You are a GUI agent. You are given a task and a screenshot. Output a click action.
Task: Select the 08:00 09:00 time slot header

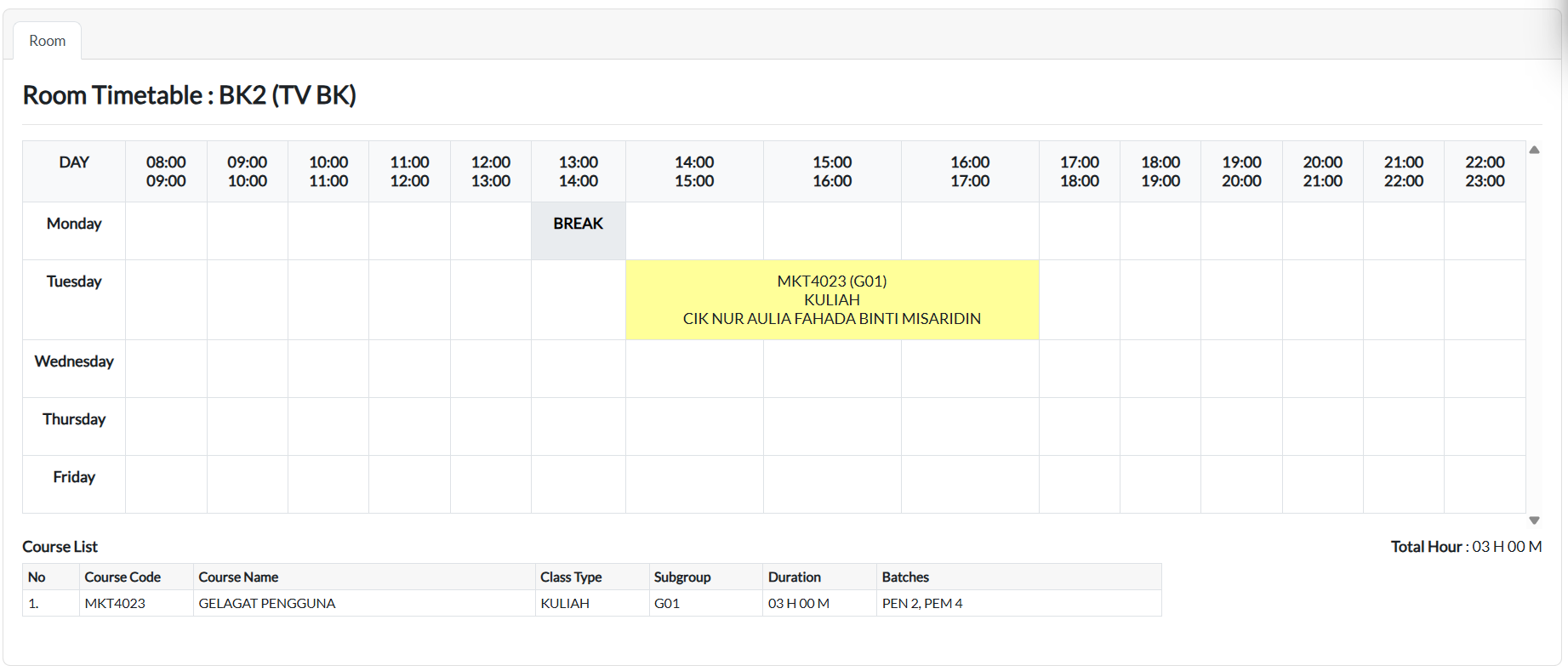166,172
